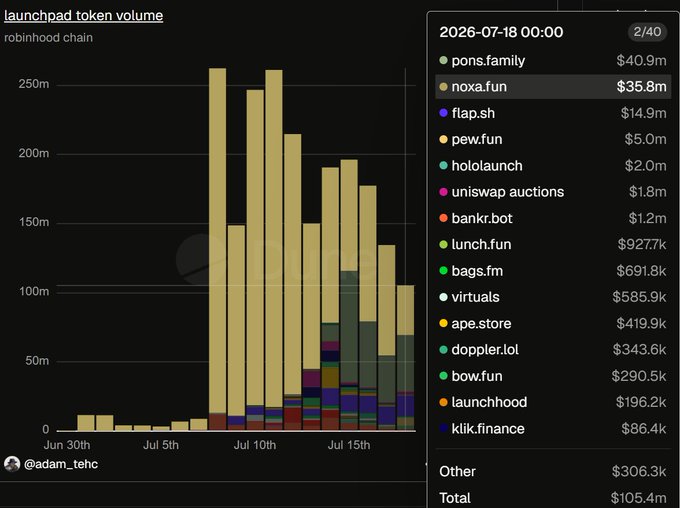Viewport: 680px width, 508px height.
Task: Click the robinhood chain subtitle
Action: pyautogui.click(x=49, y=38)
